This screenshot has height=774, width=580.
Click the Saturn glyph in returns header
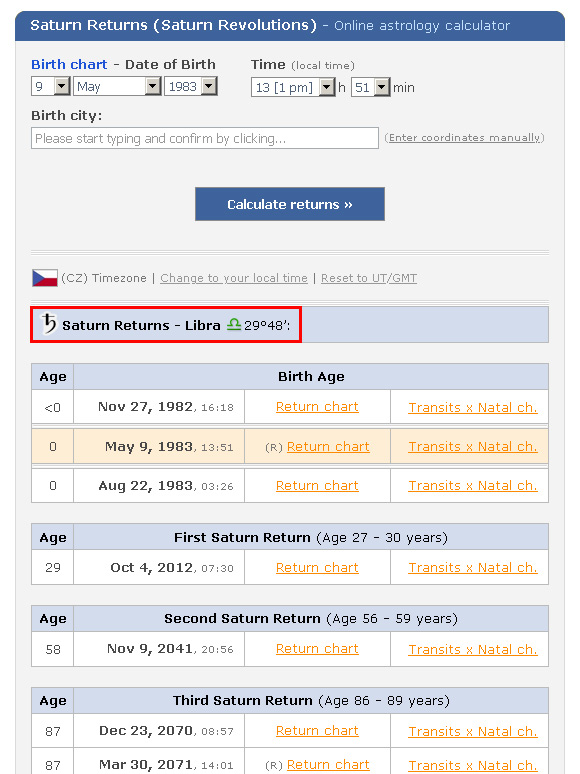pos(48,324)
